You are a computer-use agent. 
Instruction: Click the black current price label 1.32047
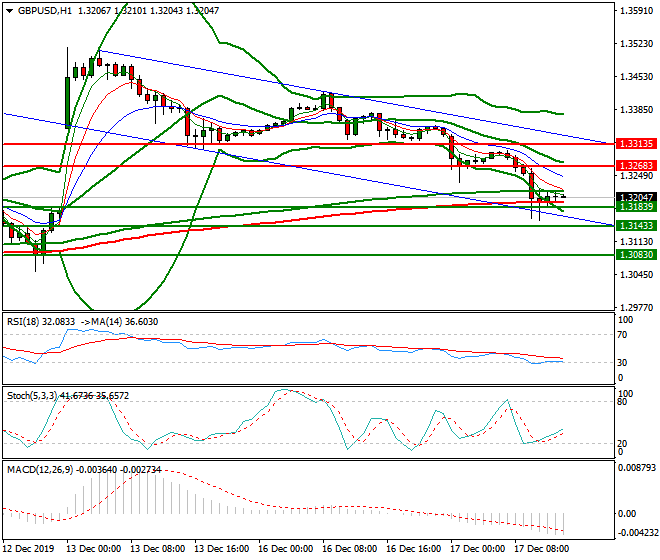click(x=636, y=197)
